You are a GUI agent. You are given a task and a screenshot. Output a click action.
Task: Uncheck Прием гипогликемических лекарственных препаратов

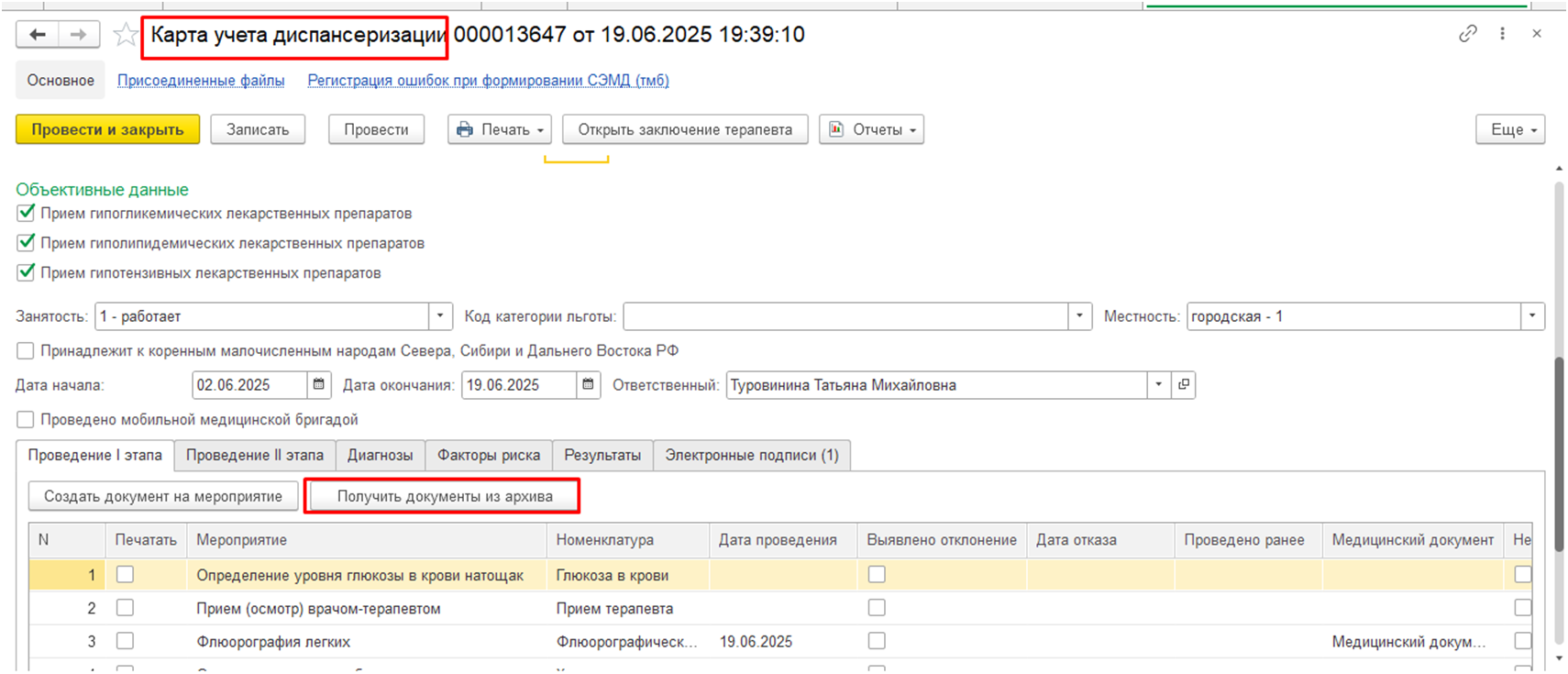tap(26, 214)
